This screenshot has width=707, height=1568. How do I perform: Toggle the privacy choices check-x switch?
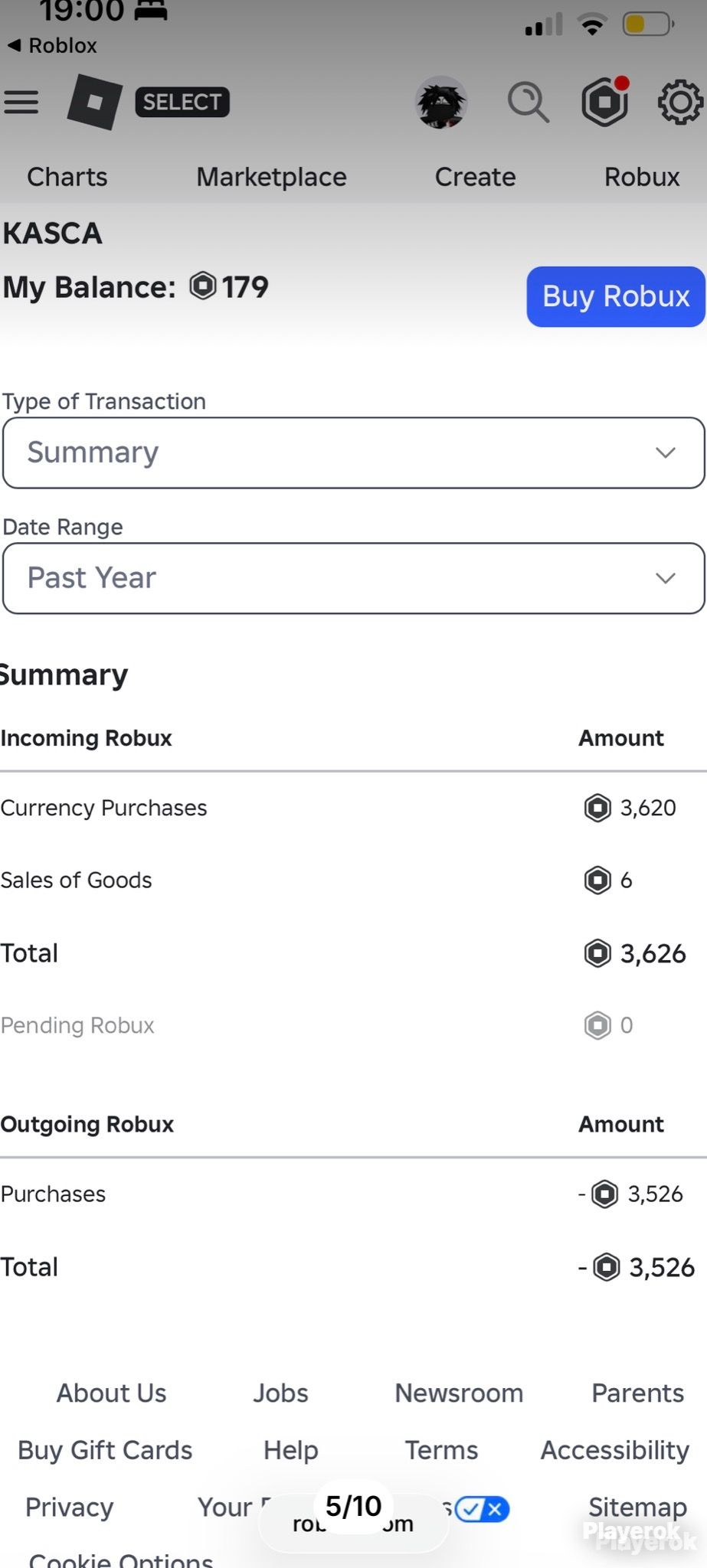tap(482, 1509)
